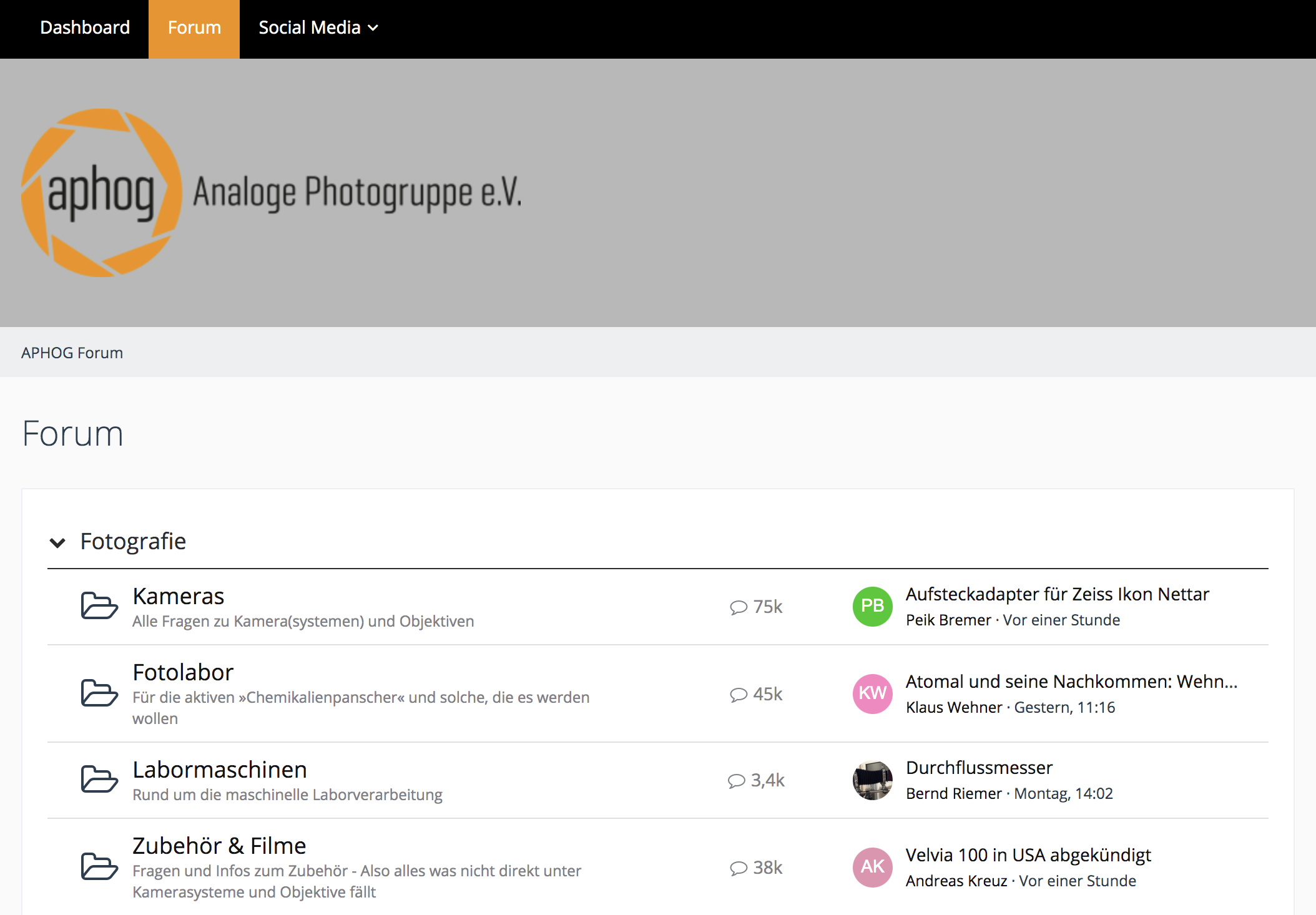Click the folder icon next to Fotolabor
1316x915 pixels.
click(x=99, y=693)
